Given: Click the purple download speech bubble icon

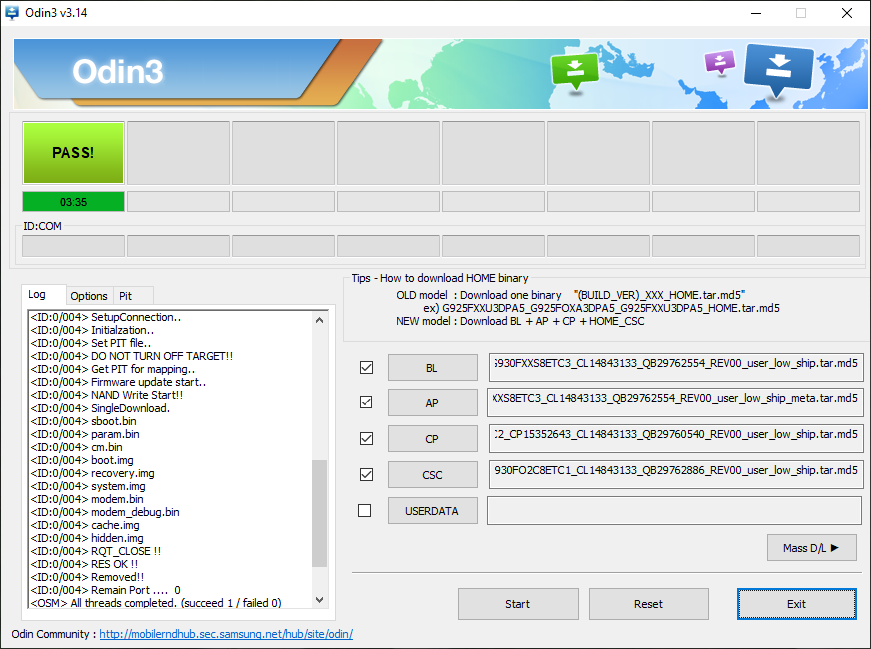Looking at the screenshot, I should 719,63.
